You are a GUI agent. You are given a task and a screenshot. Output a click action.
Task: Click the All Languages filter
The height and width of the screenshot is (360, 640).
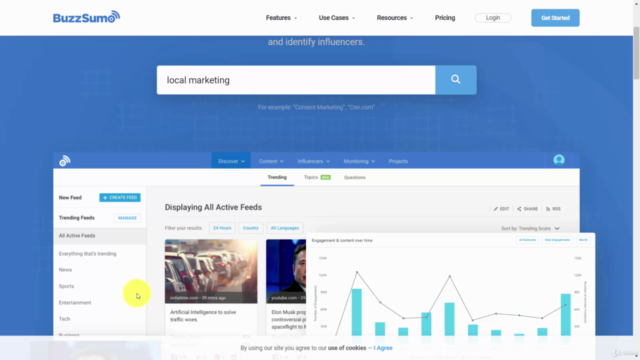point(284,228)
